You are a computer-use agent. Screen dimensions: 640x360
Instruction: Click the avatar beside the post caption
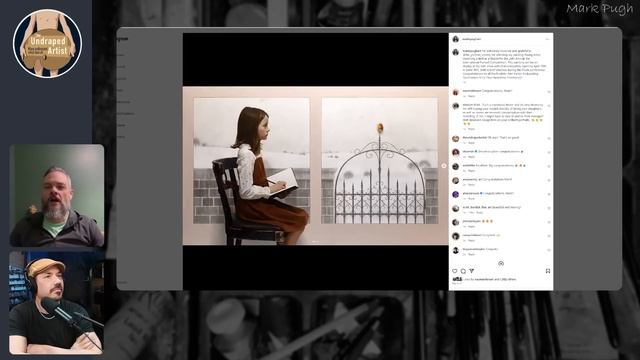[x=456, y=52]
